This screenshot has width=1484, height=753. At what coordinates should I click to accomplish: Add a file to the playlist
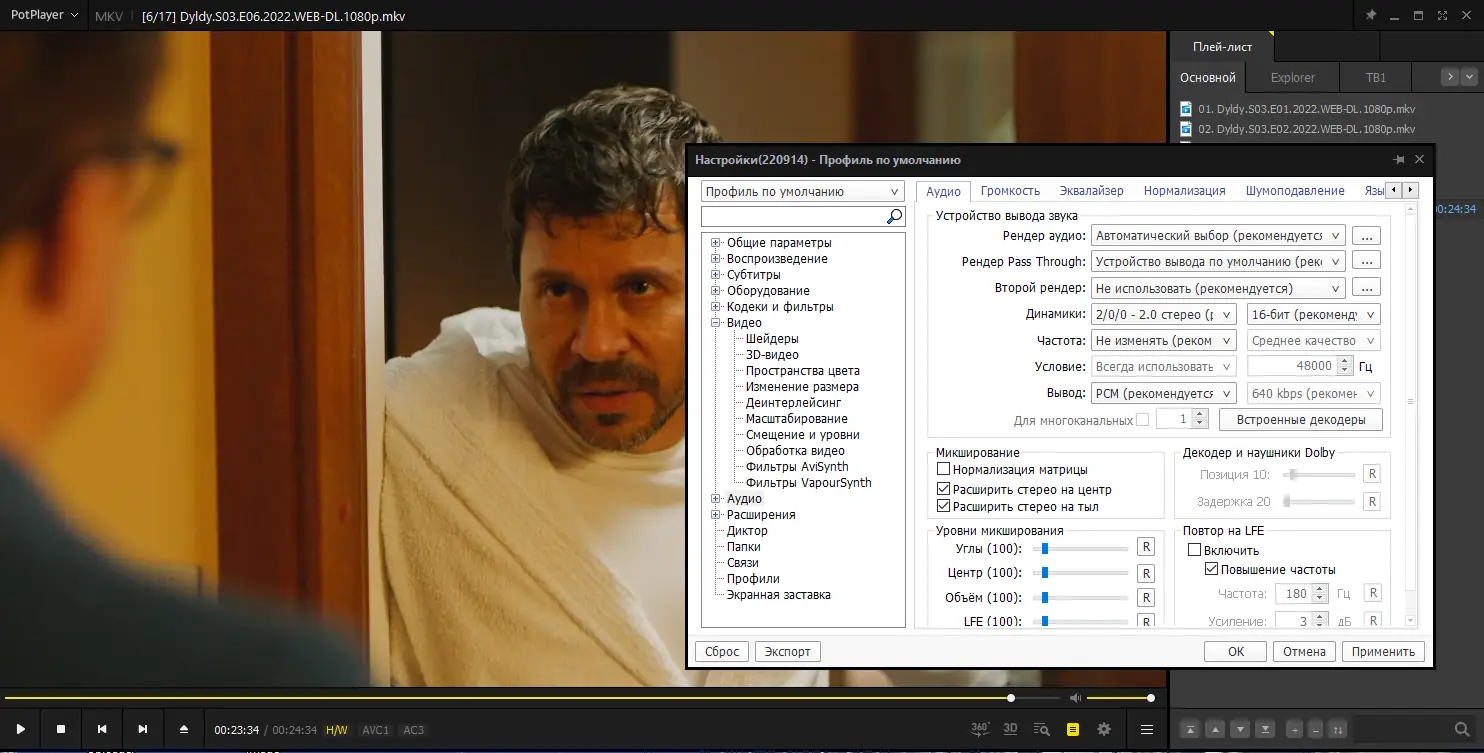point(1294,729)
